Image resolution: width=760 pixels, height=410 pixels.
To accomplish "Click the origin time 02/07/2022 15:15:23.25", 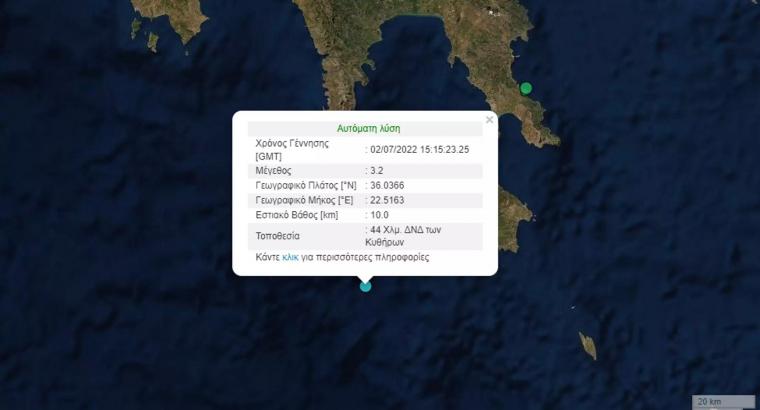I will click(x=419, y=150).
